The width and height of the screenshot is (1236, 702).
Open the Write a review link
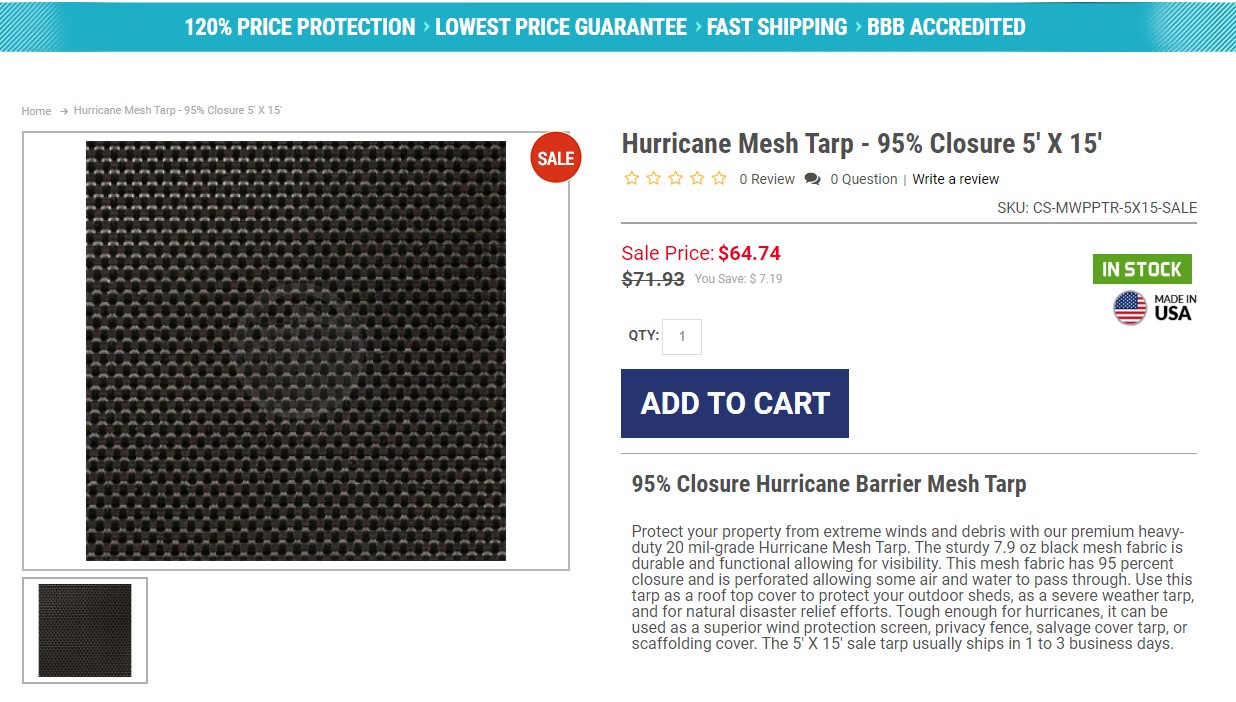[956, 179]
